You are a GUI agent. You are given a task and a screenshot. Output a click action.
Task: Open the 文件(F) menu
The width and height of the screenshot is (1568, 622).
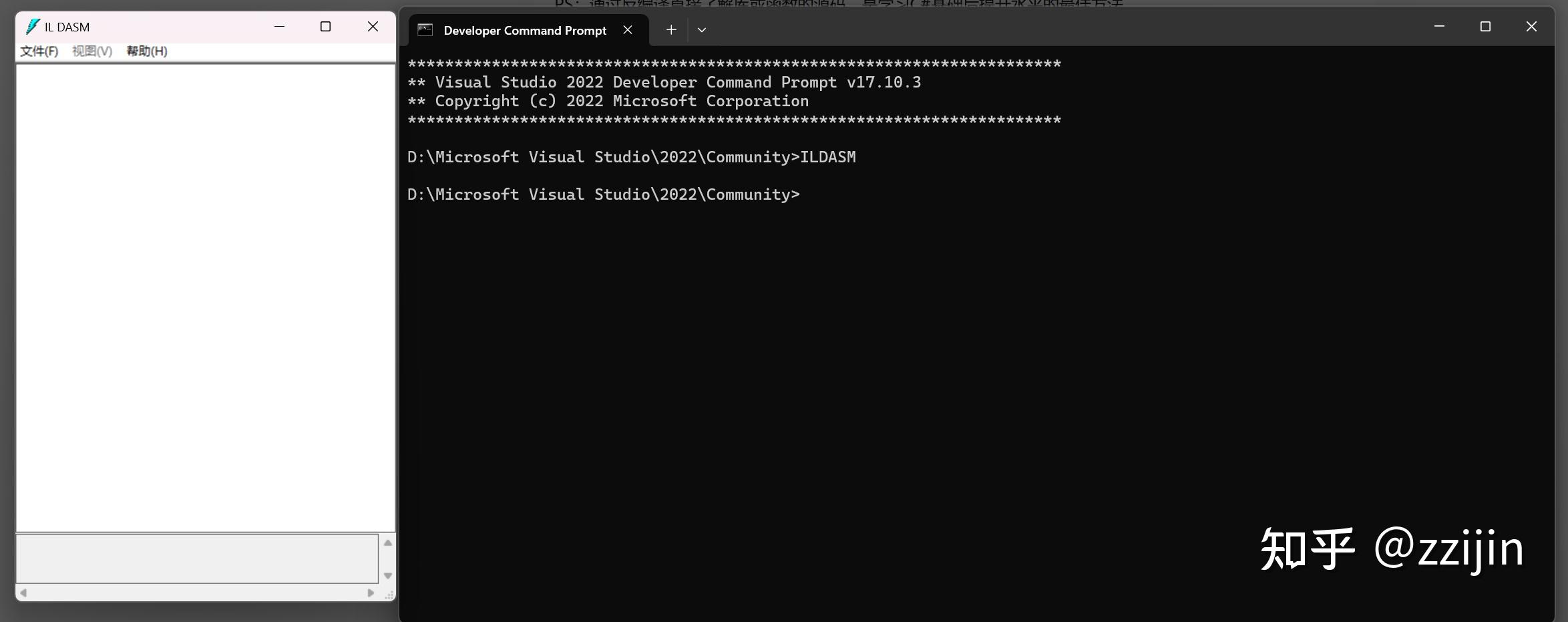[39, 51]
